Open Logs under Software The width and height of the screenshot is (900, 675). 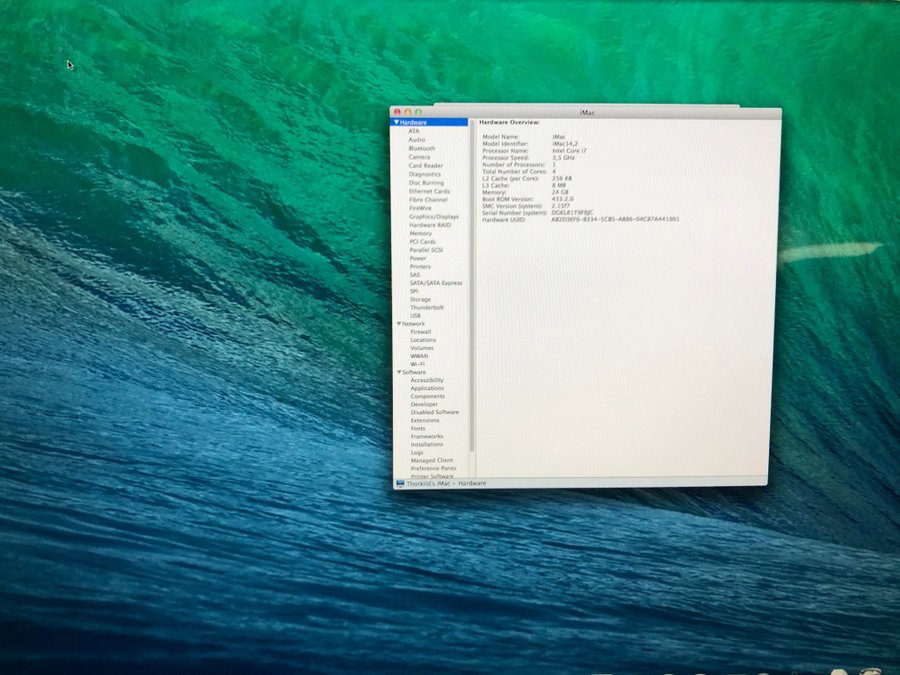(417, 452)
